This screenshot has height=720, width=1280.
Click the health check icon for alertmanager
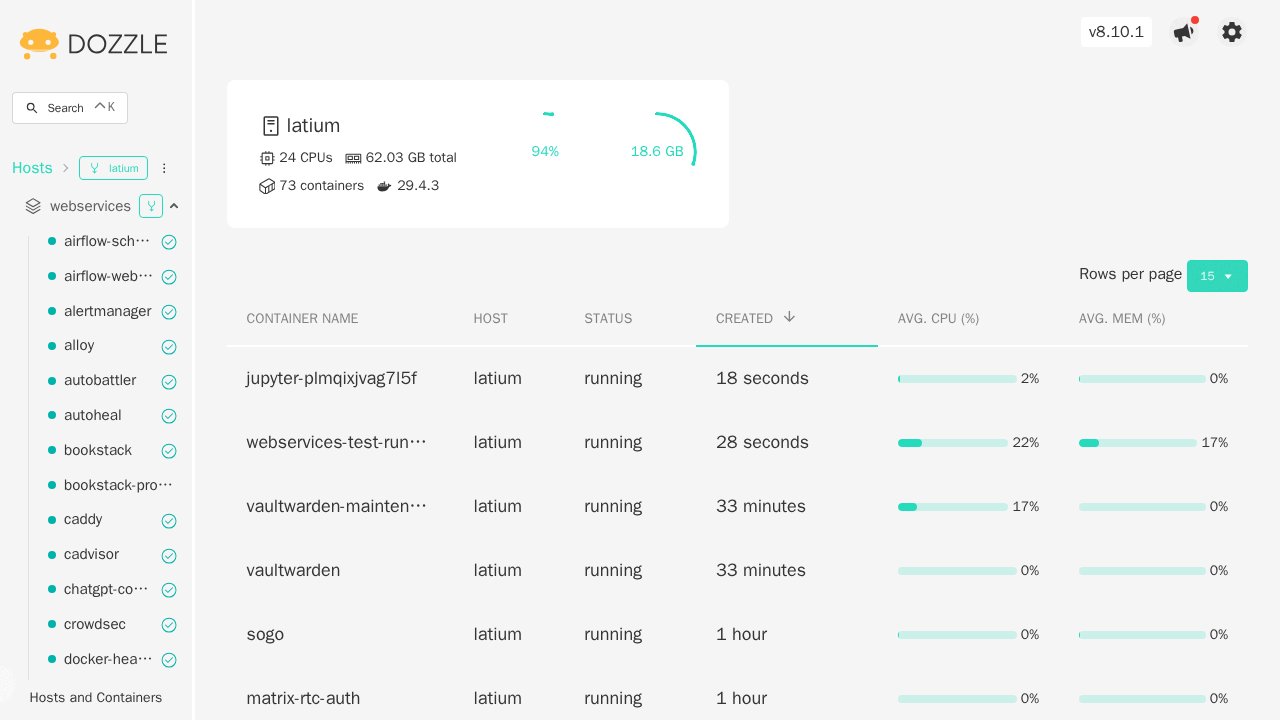(x=169, y=312)
